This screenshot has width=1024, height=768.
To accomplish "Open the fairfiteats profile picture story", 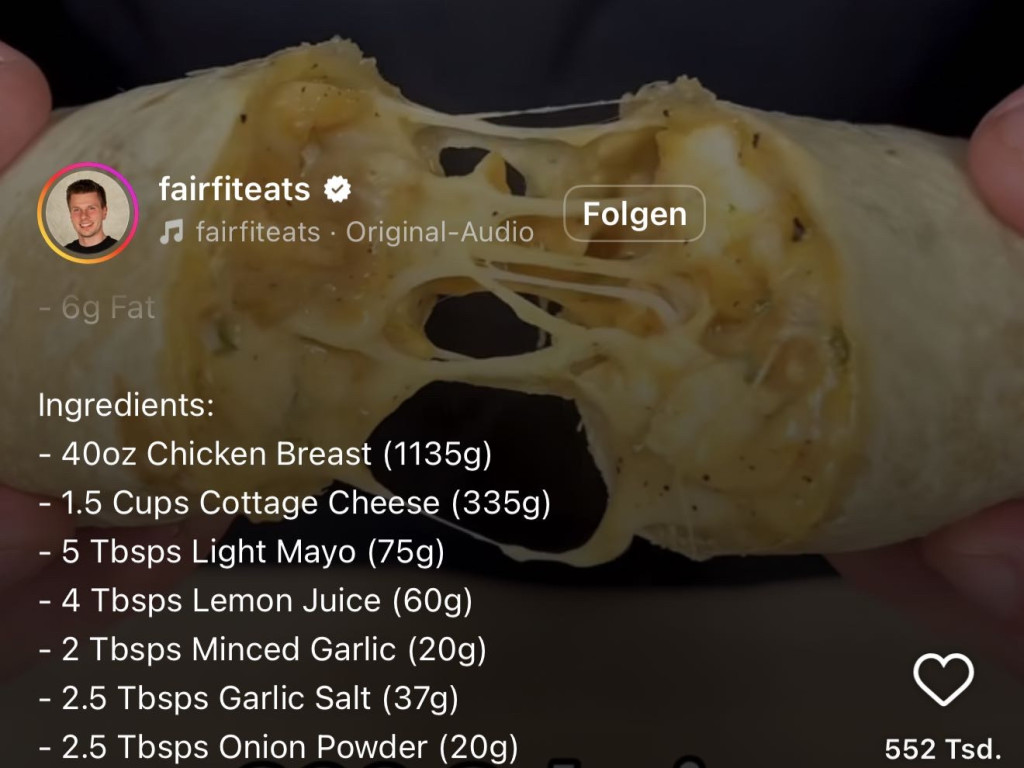I will tap(88, 213).
